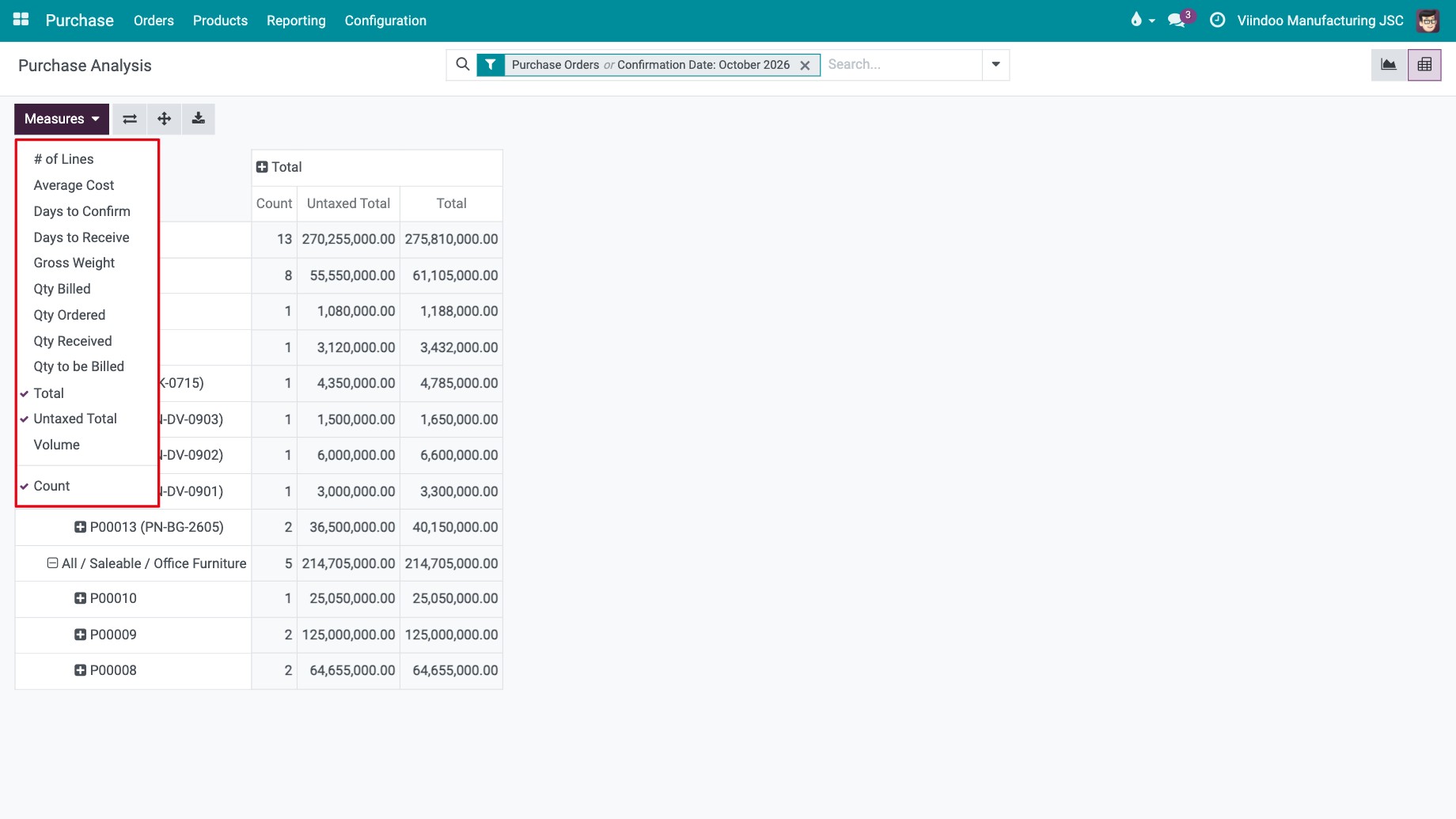This screenshot has width=1456, height=819.
Task: Sort by the Count column header
Action: [x=274, y=203]
